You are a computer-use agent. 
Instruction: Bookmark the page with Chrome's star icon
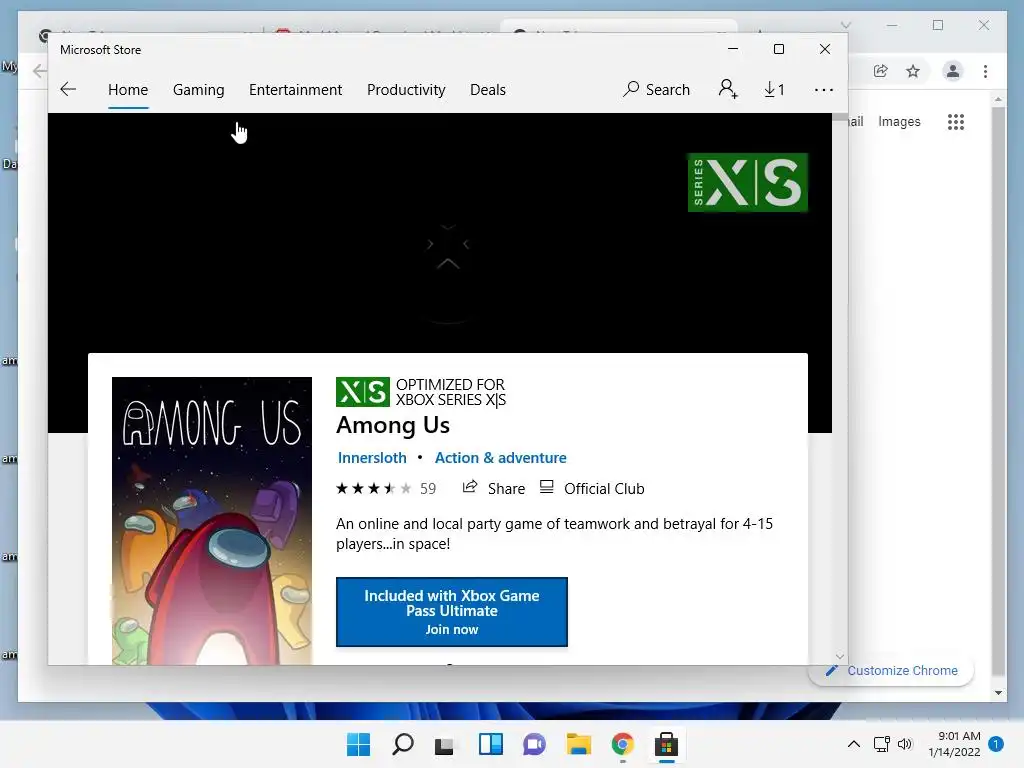tap(913, 71)
